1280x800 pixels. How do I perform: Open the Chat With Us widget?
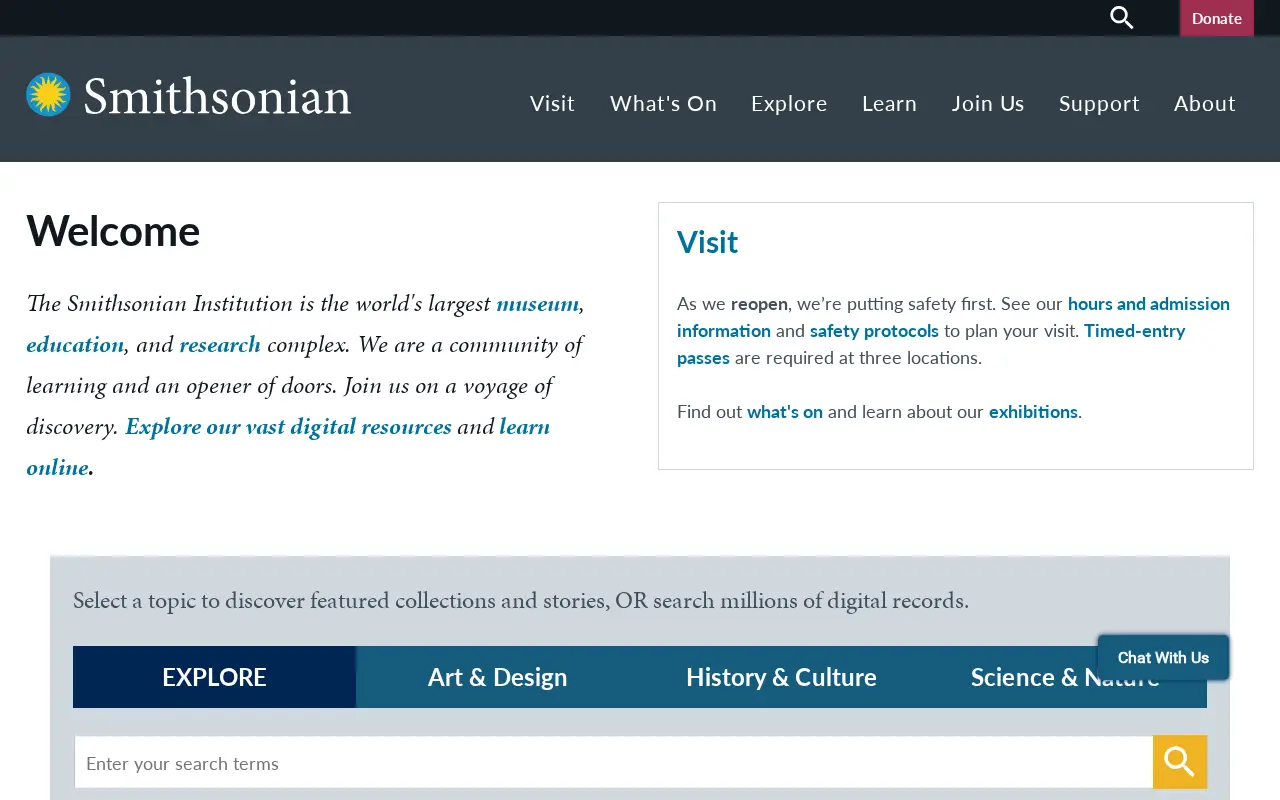point(1163,657)
